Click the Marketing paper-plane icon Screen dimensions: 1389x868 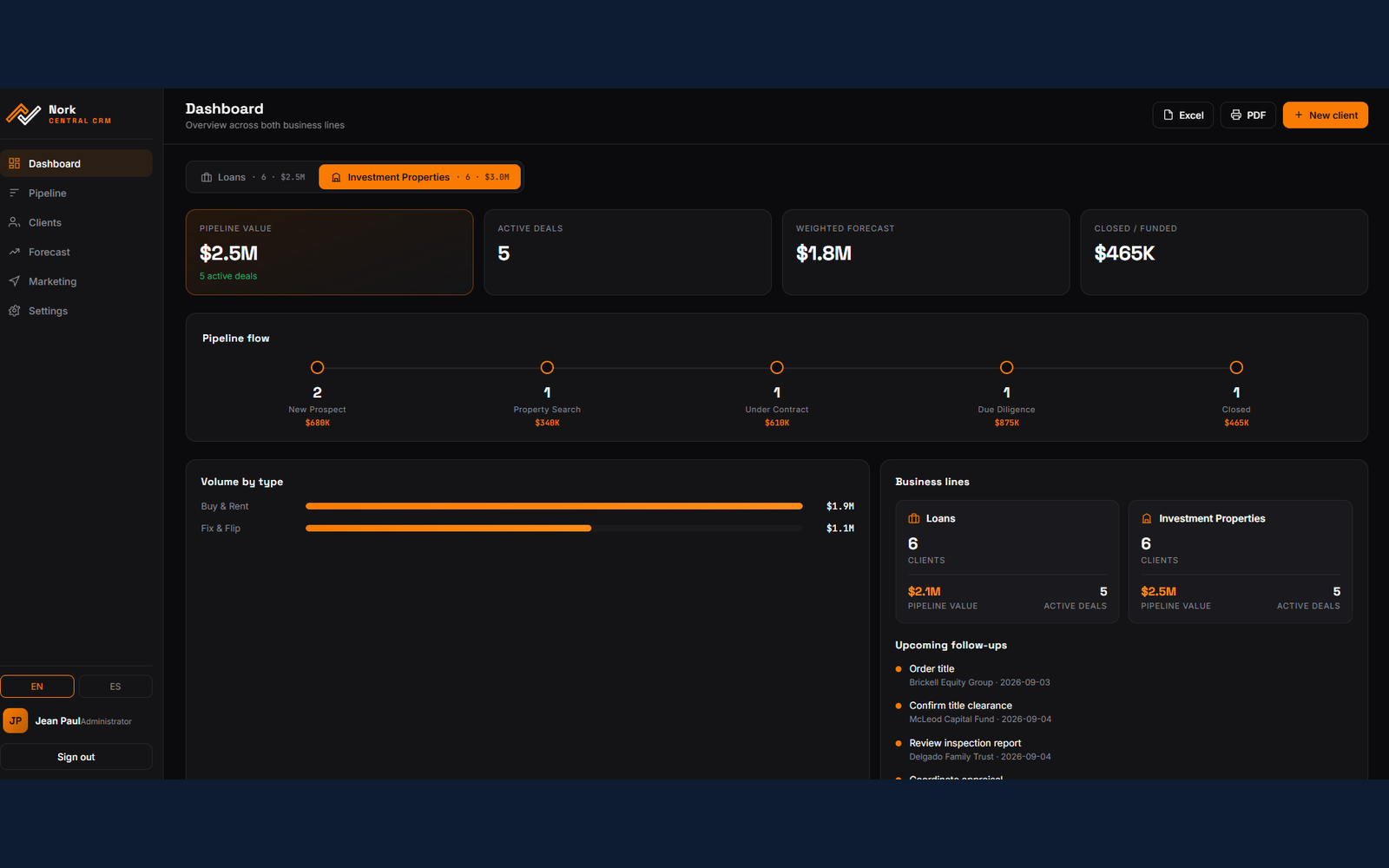[14, 281]
